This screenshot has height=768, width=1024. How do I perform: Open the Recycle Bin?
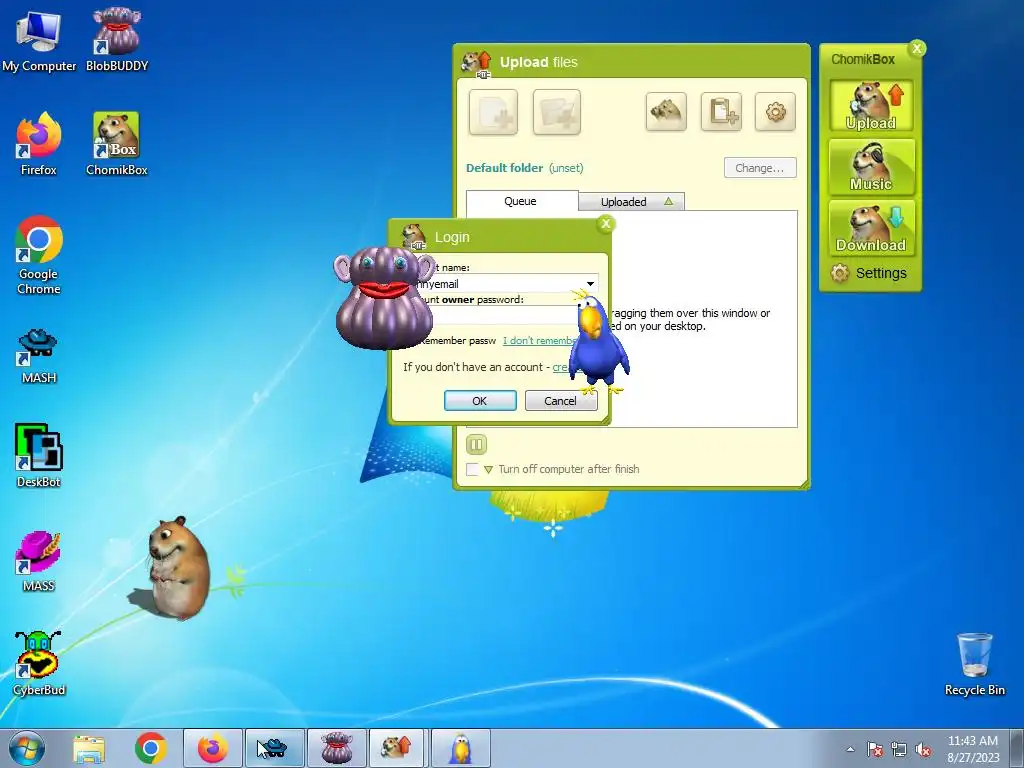(974, 664)
